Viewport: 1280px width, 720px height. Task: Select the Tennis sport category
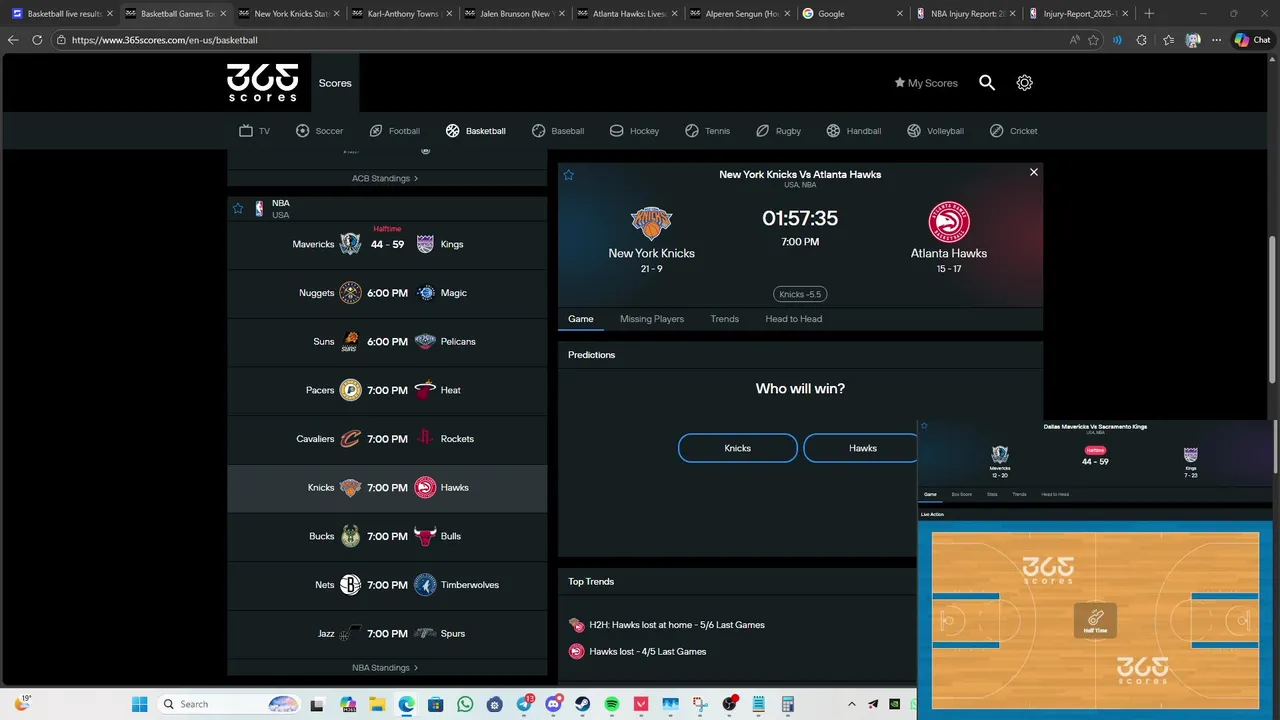point(707,131)
